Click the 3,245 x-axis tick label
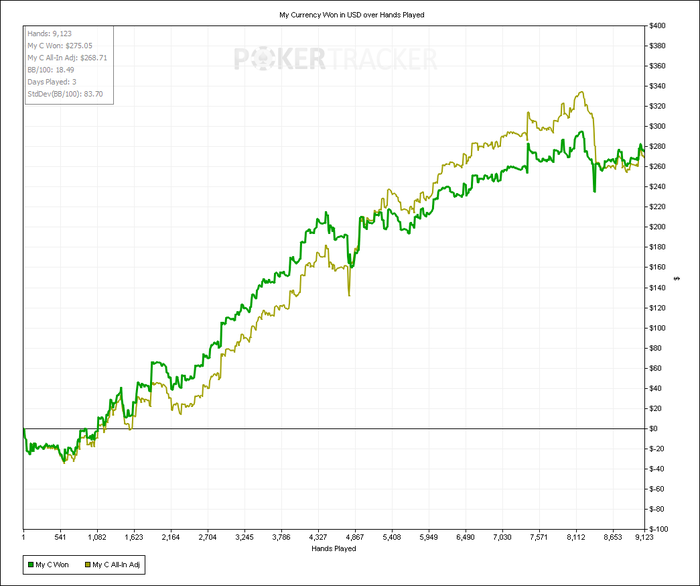Viewport: 700px width, 586px height. [244, 537]
